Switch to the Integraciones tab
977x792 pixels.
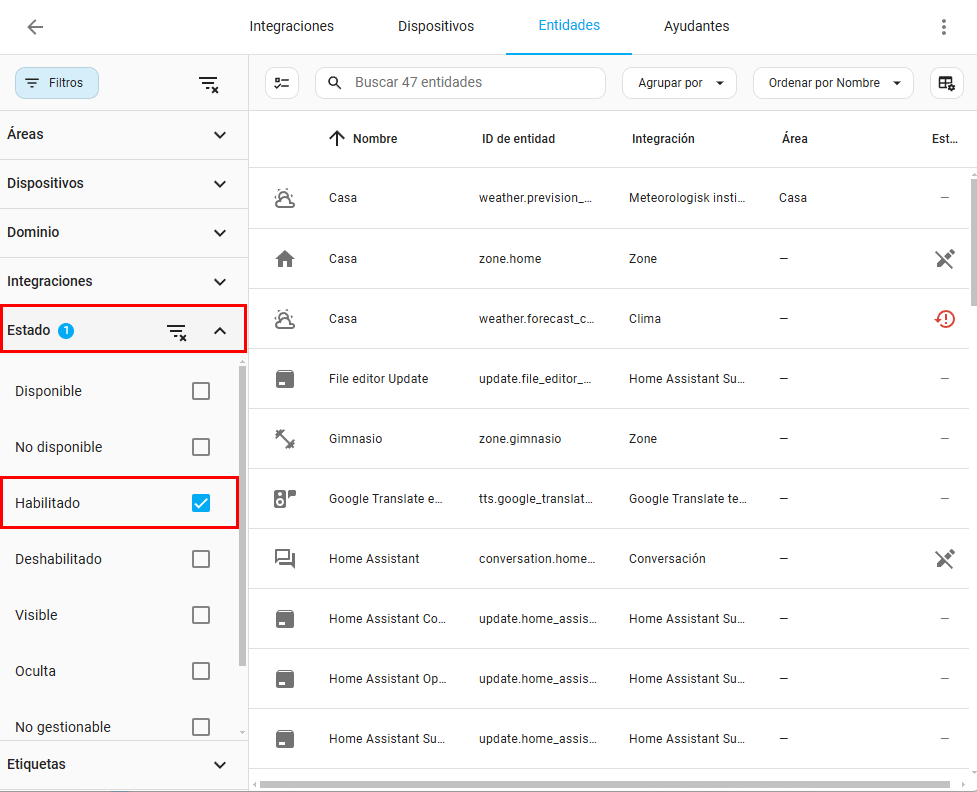[x=291, y=27]
